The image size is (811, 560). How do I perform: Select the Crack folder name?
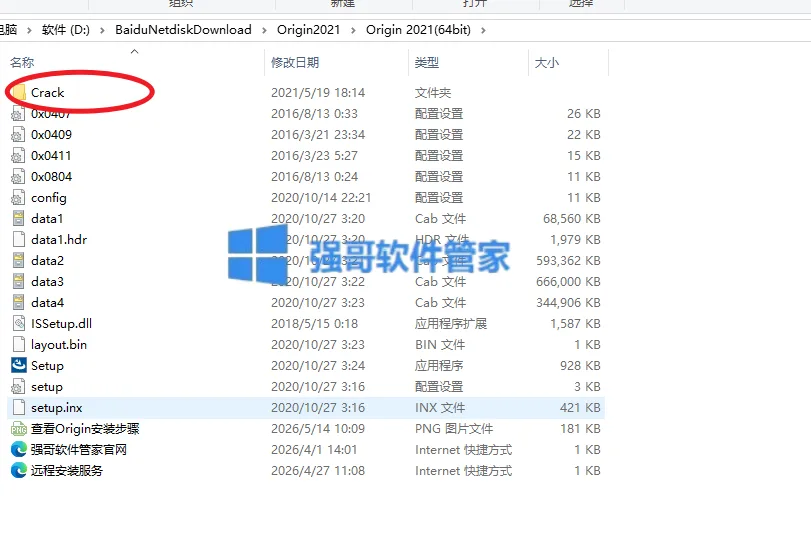click(48, 93)
